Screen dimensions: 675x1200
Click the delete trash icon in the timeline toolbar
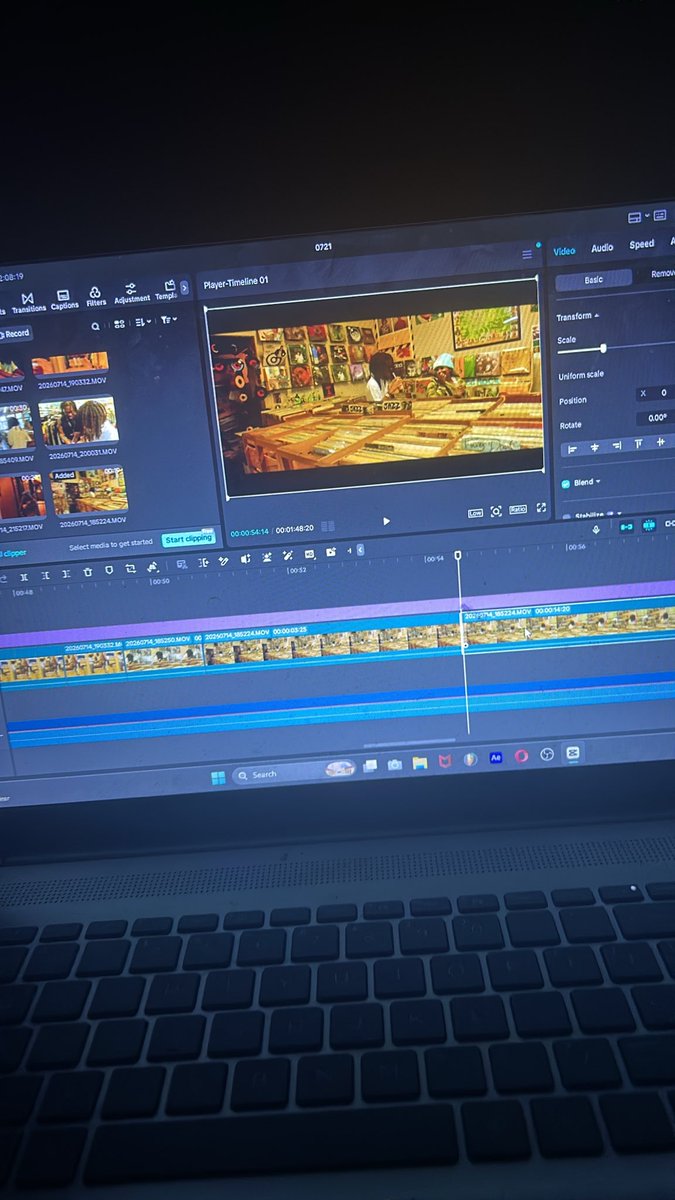click(x=88, y=571)
